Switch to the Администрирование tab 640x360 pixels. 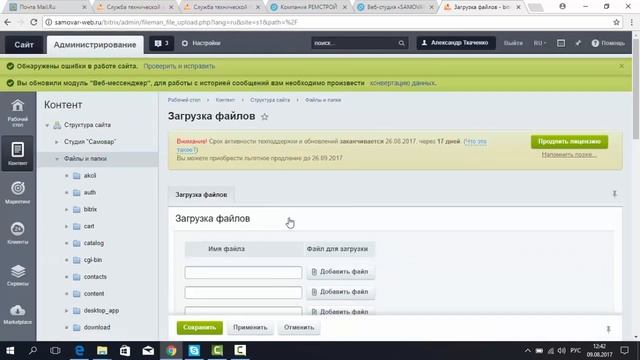(95, 44)
